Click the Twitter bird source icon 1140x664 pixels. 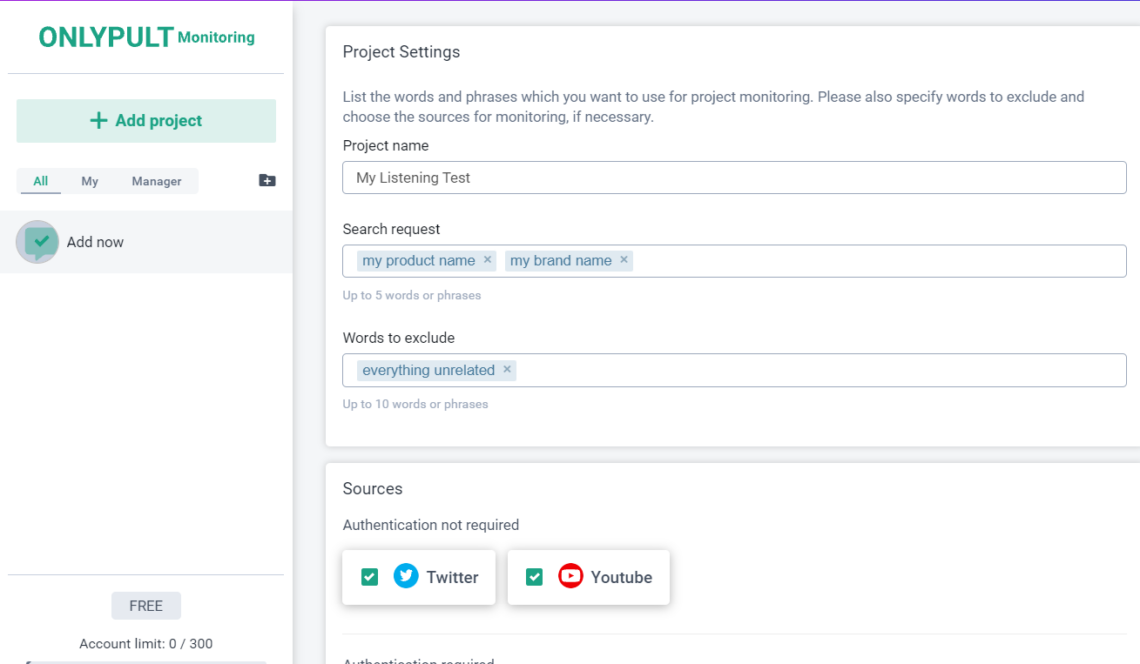(405, 576)
